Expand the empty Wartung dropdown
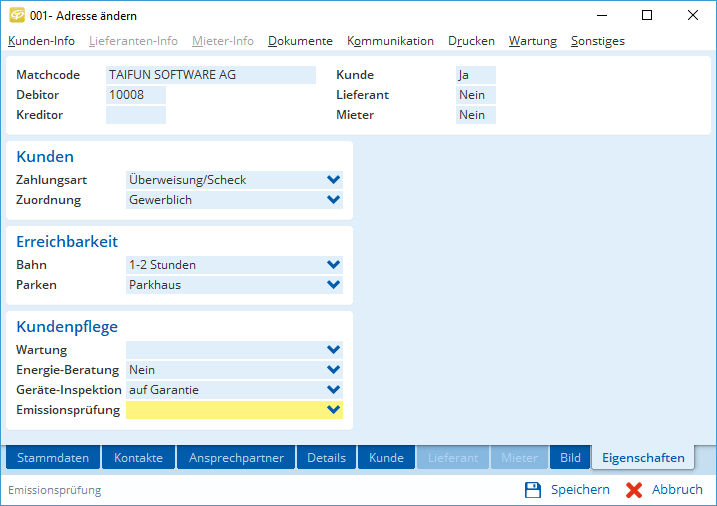Viewport: 717px width, 506px height. pos(333,350)
